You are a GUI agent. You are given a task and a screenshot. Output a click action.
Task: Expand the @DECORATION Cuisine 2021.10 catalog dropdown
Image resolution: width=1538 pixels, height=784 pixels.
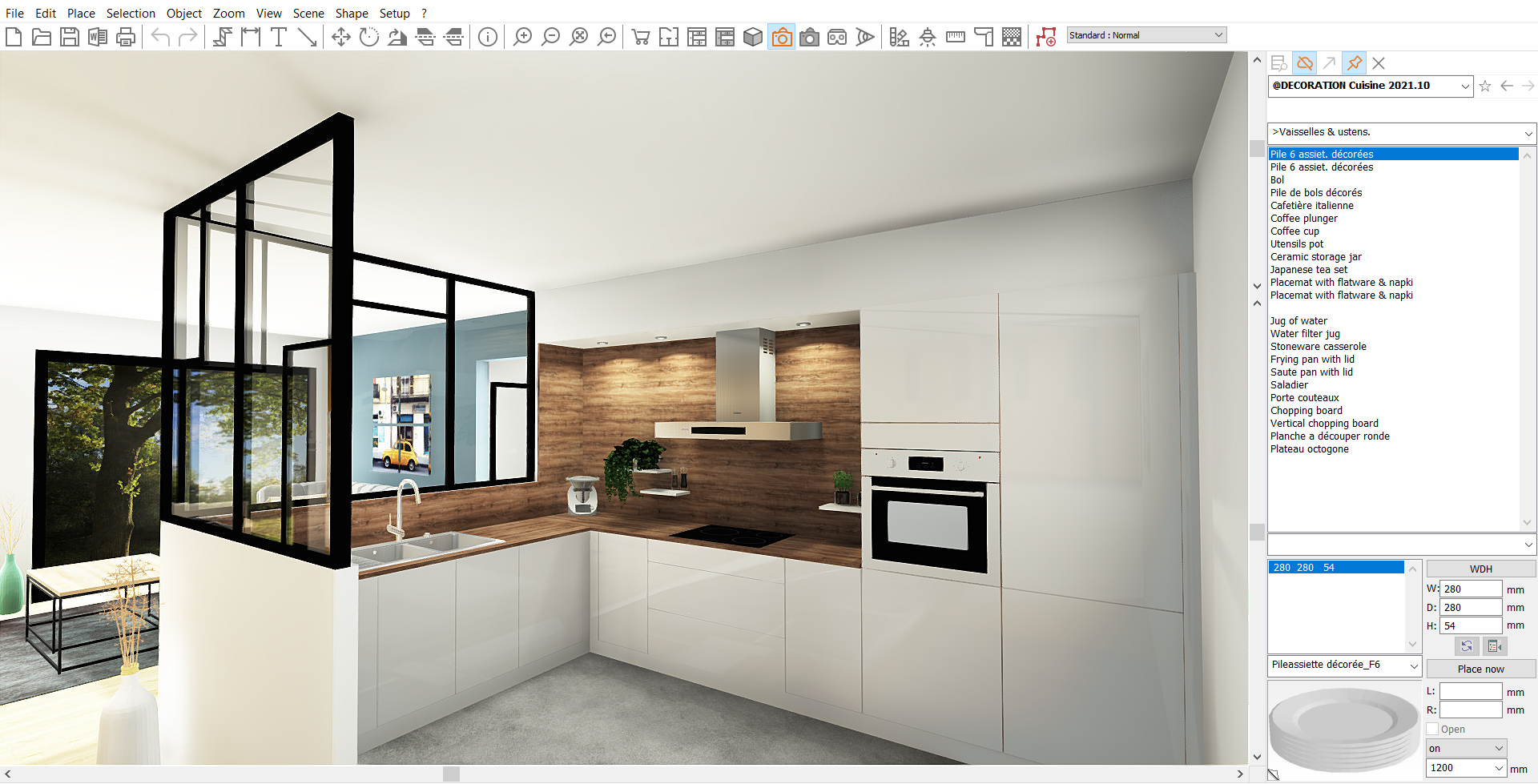tap(1464, 86)
